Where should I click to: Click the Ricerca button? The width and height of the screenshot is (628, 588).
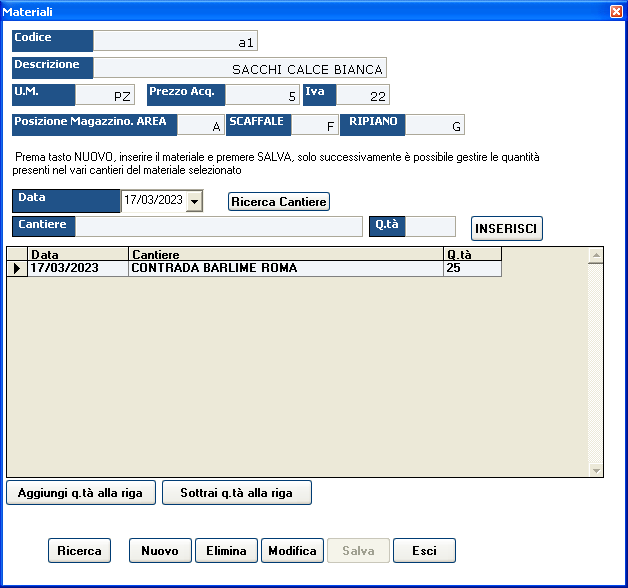tap(79, 550)
